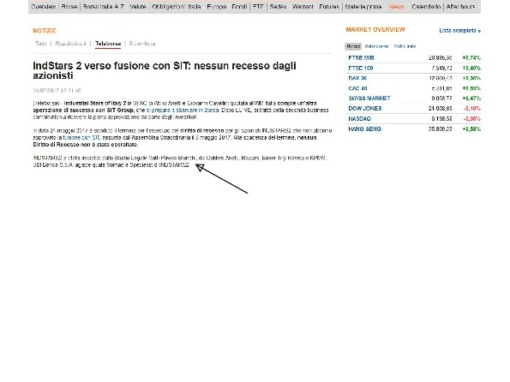
Task: Switch to the Tutte news tab
Action: pos(41,44)
